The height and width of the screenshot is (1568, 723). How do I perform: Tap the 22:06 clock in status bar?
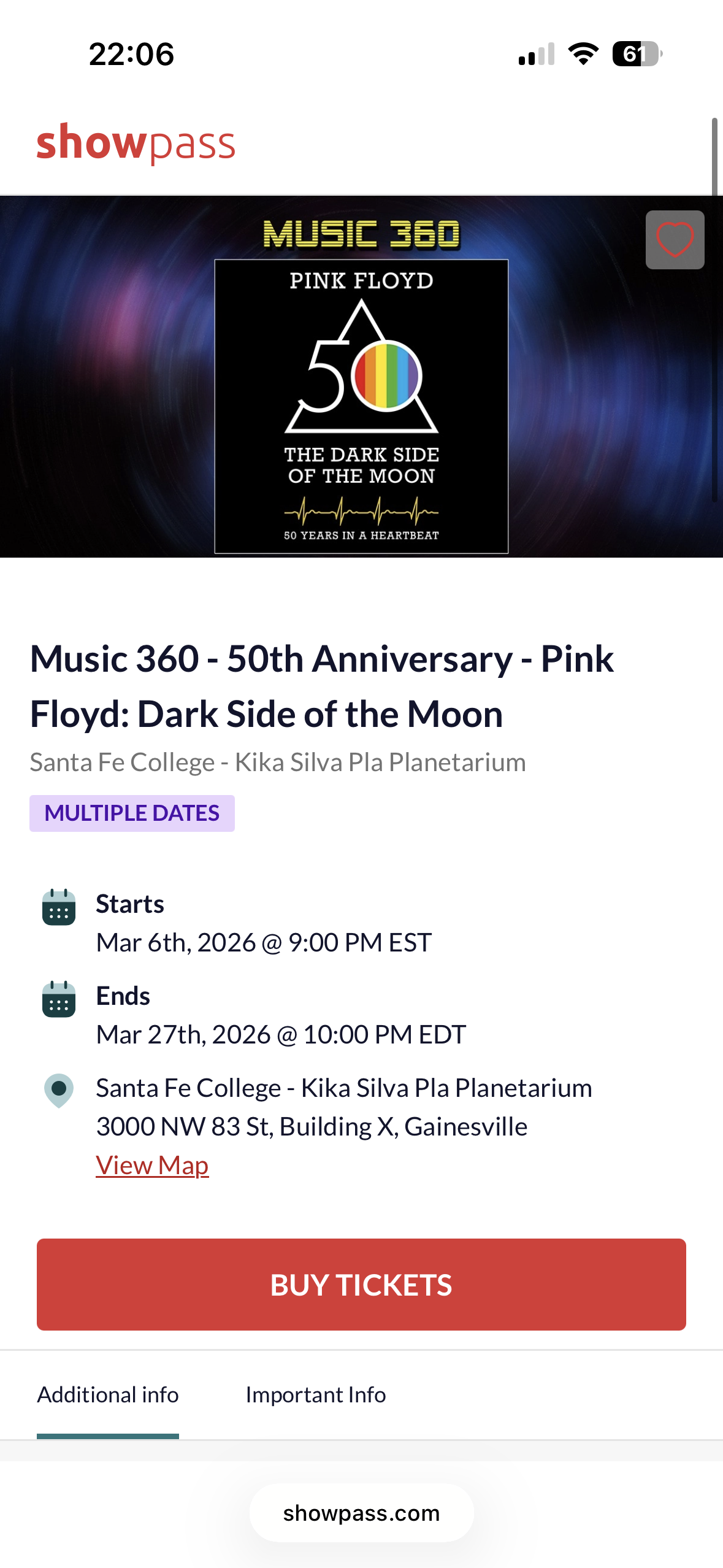click(x=131, y=54)
